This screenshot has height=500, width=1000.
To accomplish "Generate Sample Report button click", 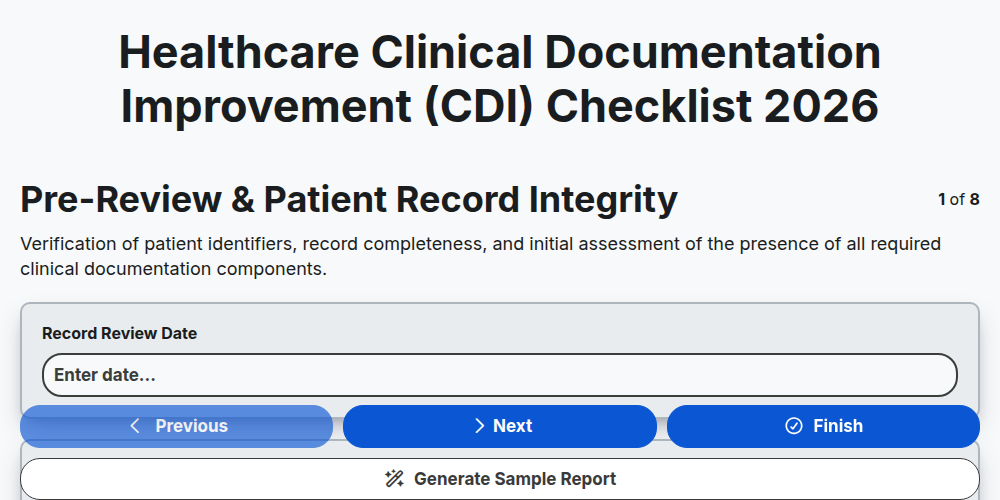I will click(500, 479).
